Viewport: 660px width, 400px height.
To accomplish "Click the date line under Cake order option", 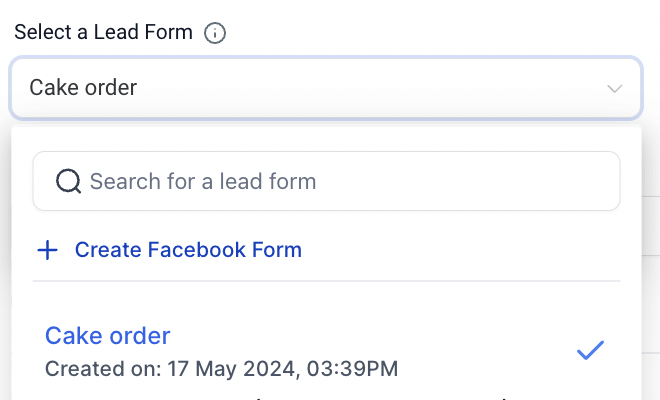I will (x=221, y=368).
